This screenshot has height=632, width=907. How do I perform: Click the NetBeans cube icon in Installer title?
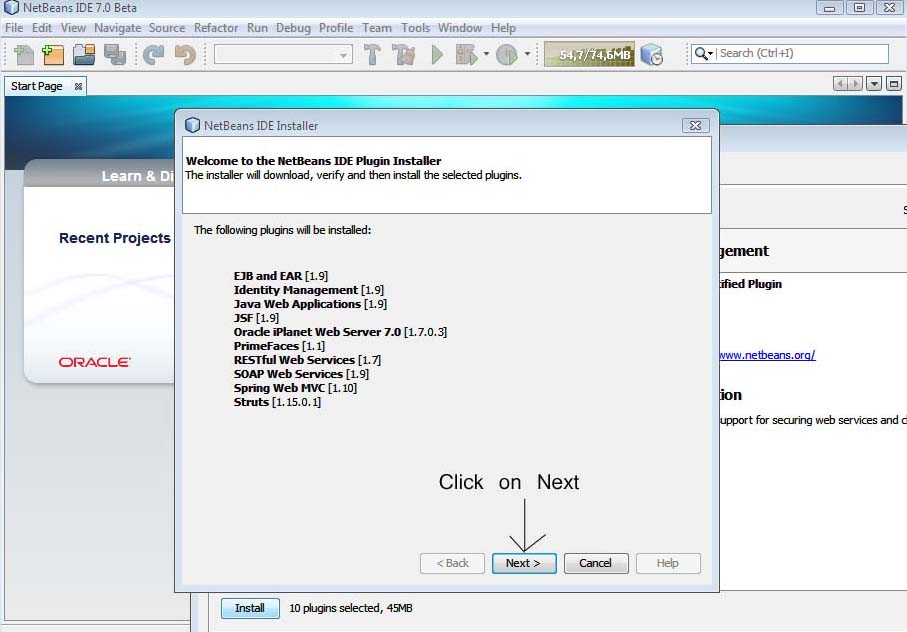[192, 125]
